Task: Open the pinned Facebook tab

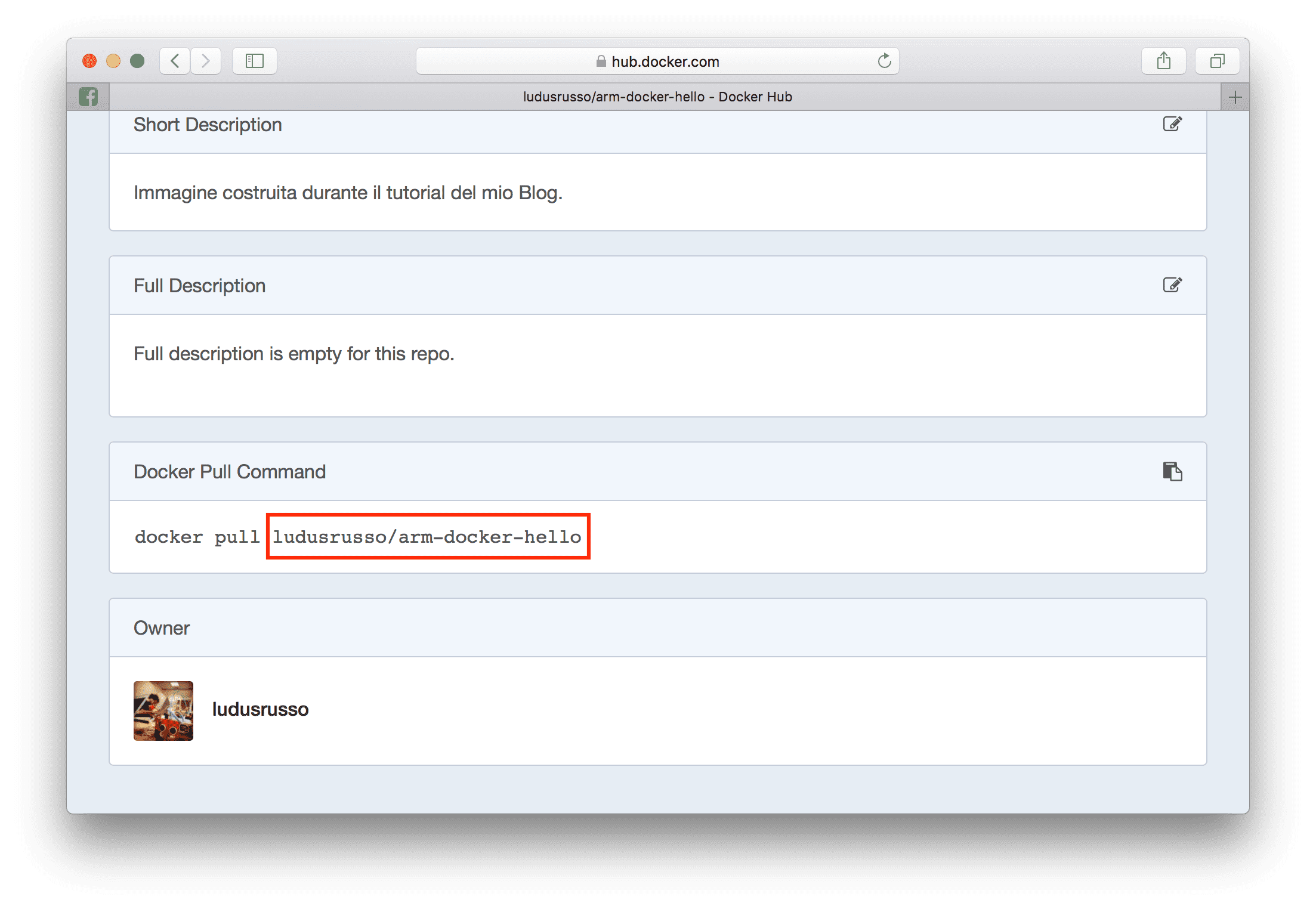Action: [x=88, y=97]
